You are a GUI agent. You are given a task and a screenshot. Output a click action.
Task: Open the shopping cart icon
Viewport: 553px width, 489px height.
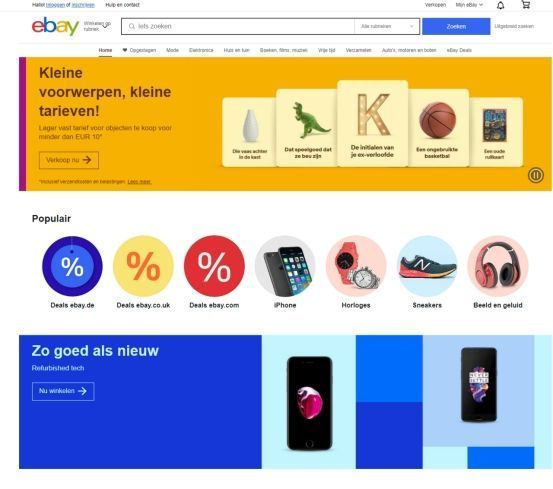[525, 5]
